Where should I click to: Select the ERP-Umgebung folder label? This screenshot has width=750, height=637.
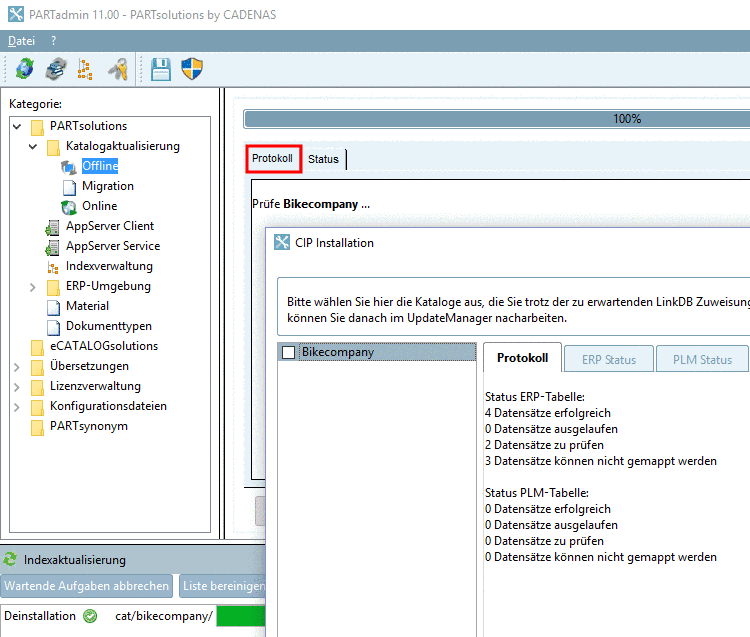pos(108,286)
